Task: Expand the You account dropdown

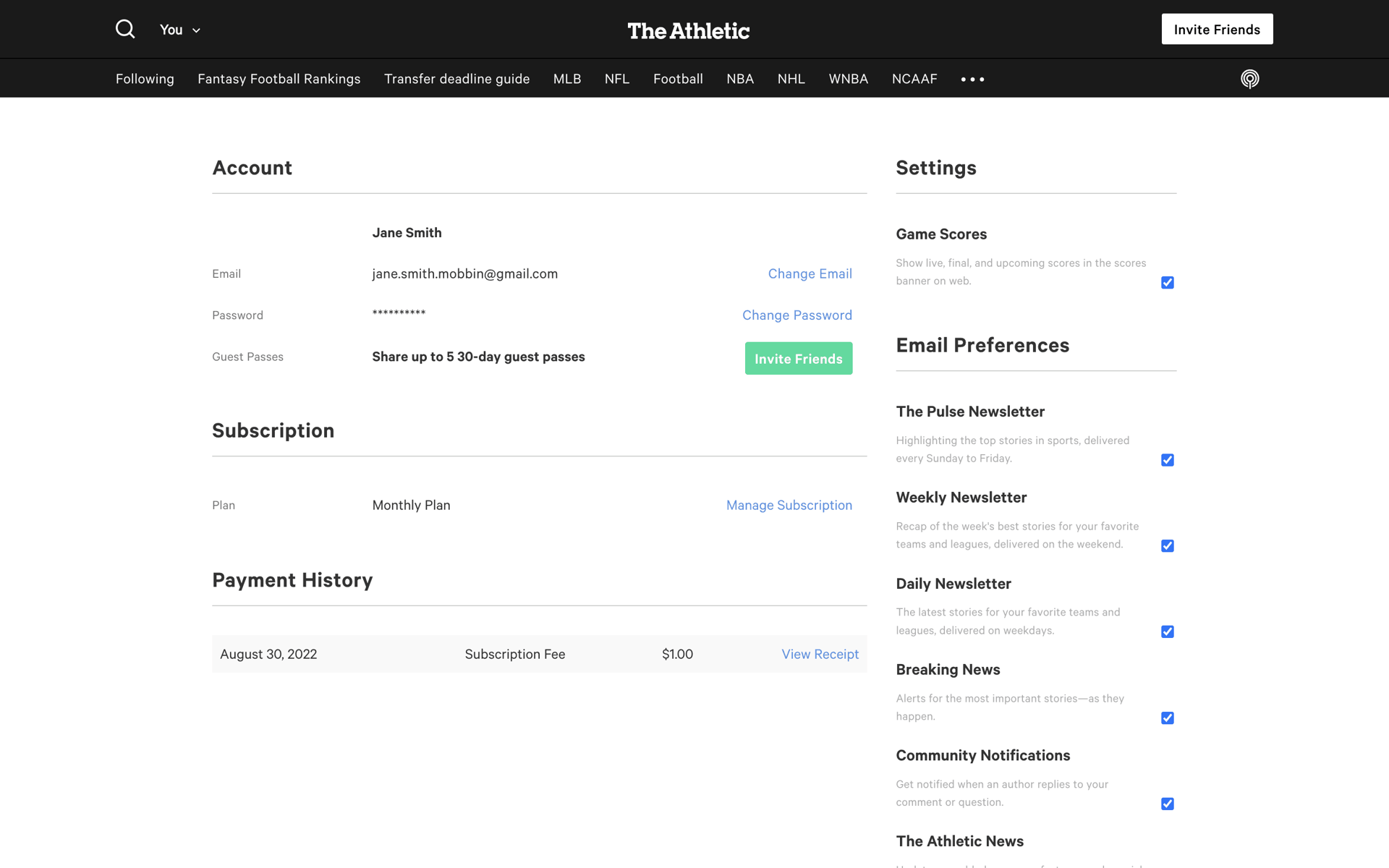Action: 179,30
